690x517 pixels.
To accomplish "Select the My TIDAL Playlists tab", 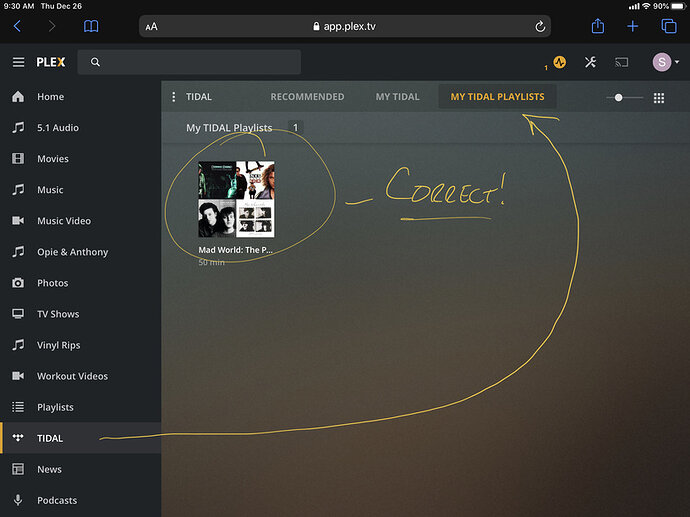I will (497, 97).
